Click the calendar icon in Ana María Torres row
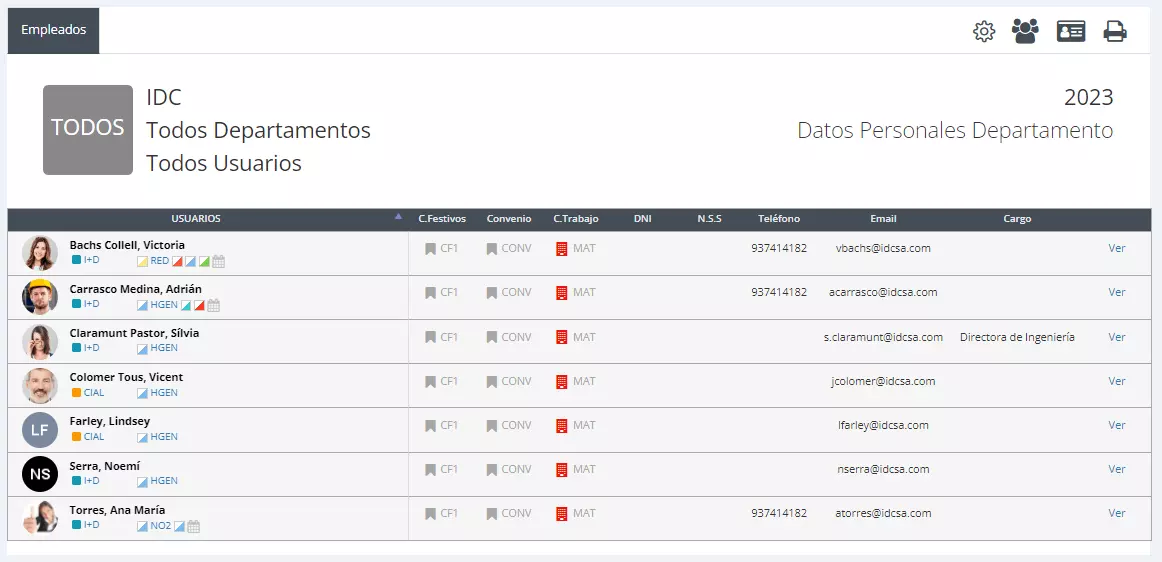1162x562 pixels. pyautogui.click(x=193, y=526)
